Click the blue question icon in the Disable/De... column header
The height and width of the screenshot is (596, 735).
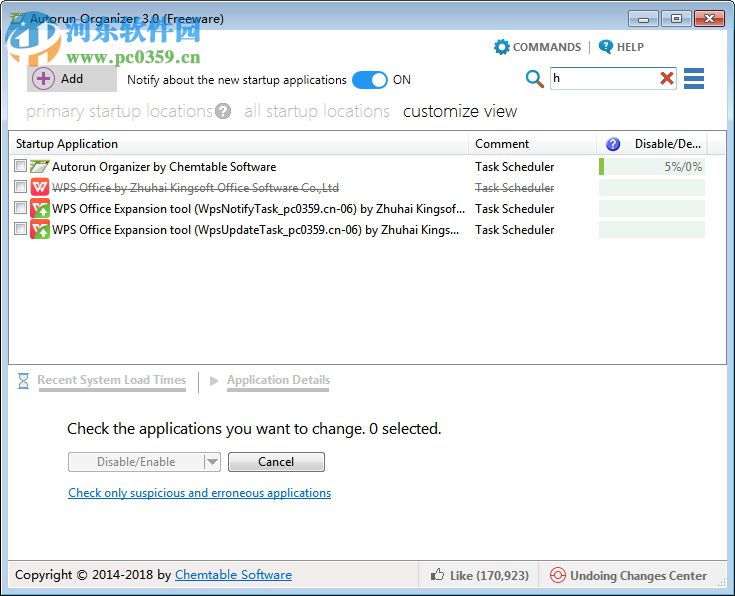pyautogui.click(x=613, y=144)
